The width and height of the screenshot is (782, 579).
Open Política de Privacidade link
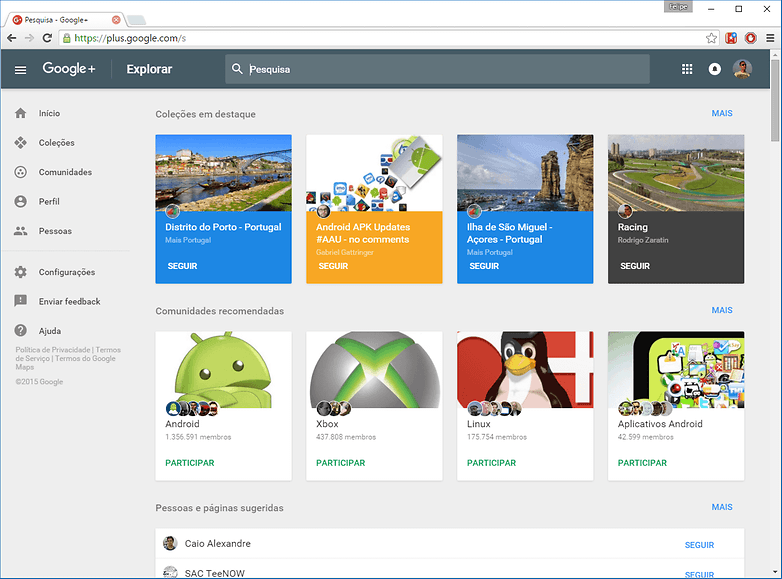pyautogui.click(x=53, y=350)
